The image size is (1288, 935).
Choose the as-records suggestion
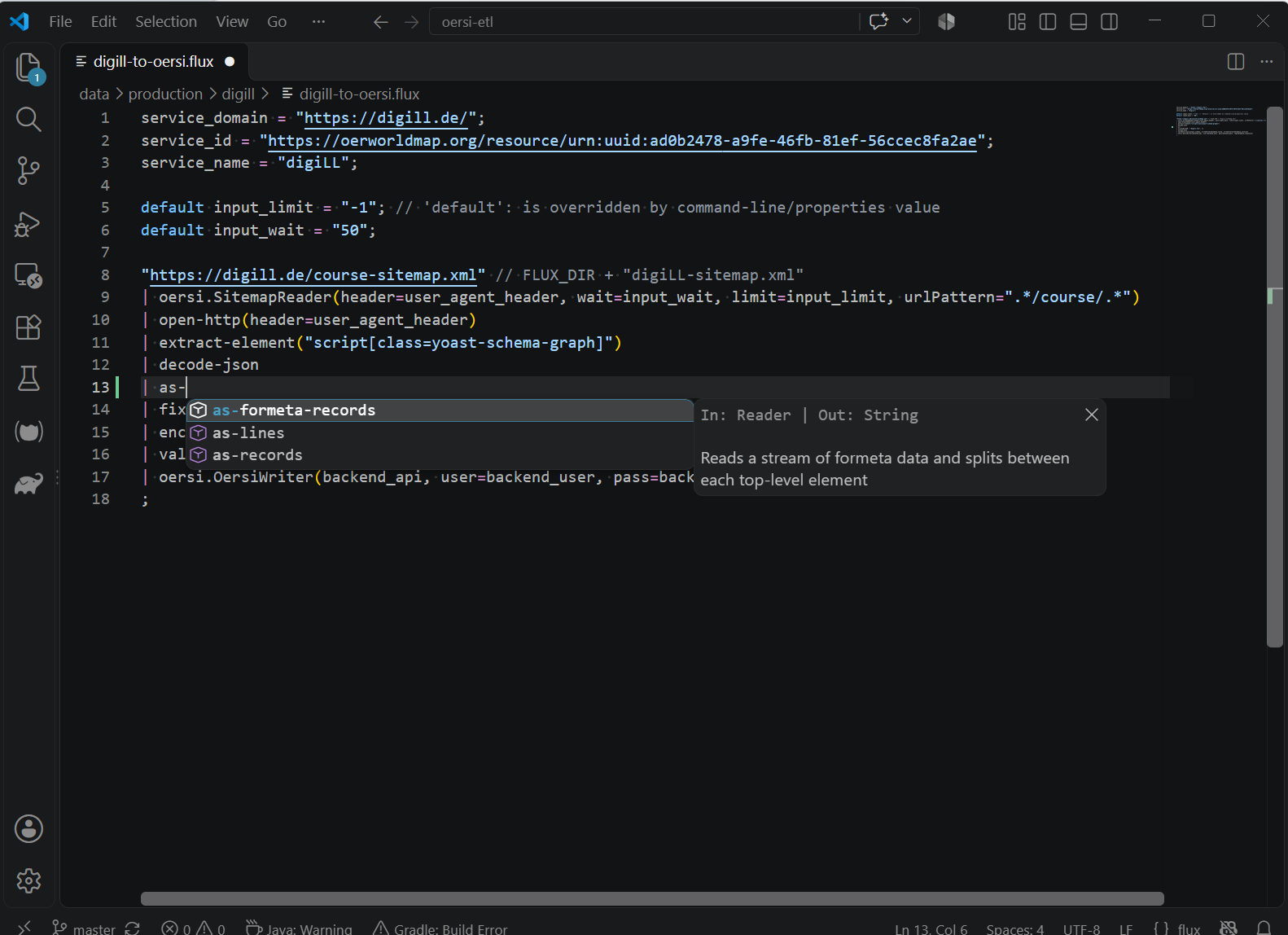(440, 455)
